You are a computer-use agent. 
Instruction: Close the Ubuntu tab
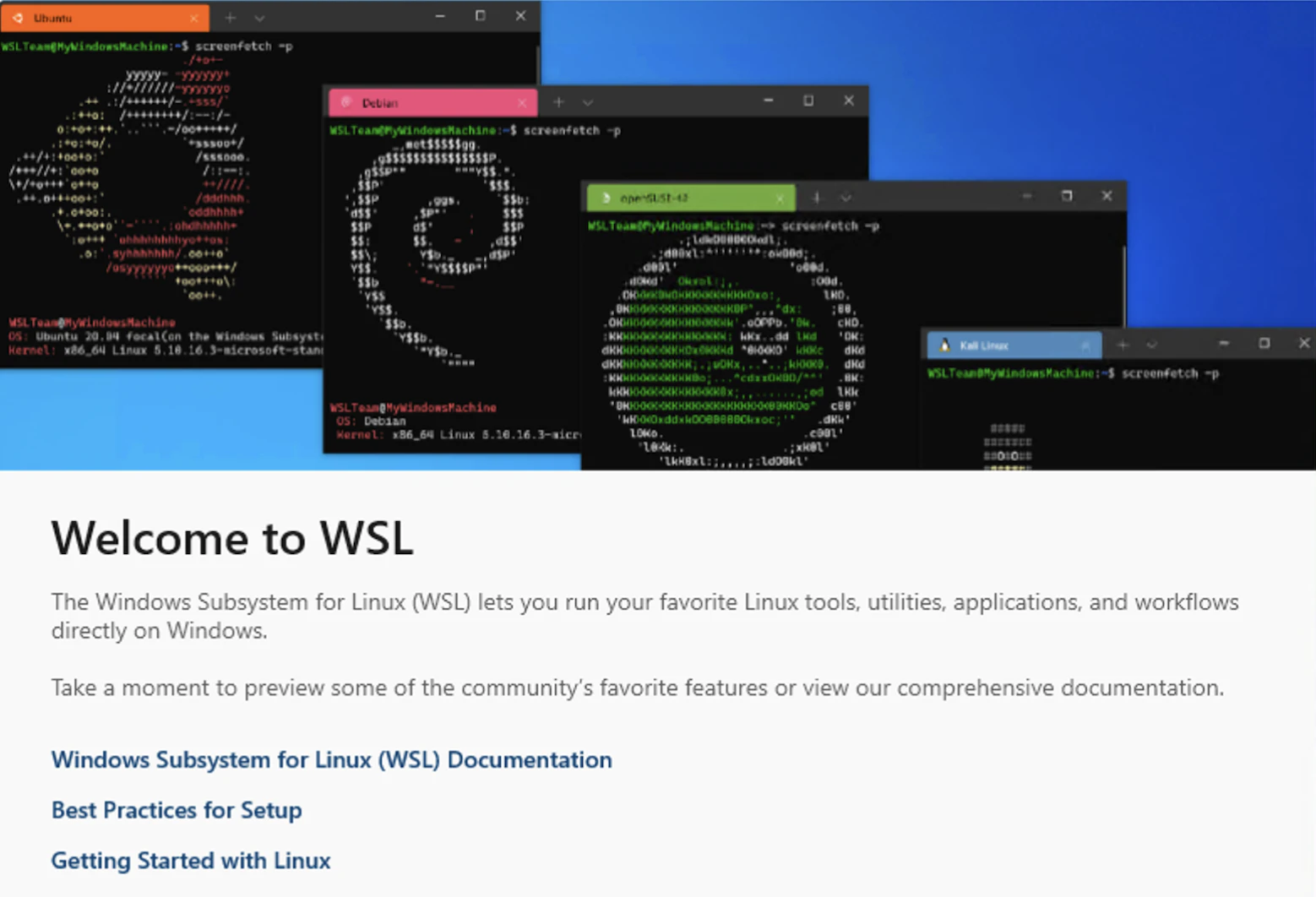click(194, 18)
